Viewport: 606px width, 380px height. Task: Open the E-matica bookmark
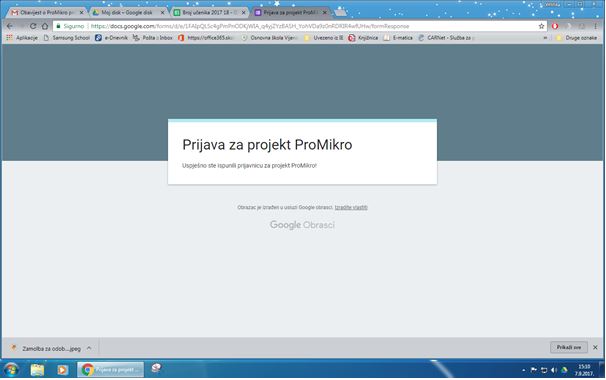[x=398, y=38]
